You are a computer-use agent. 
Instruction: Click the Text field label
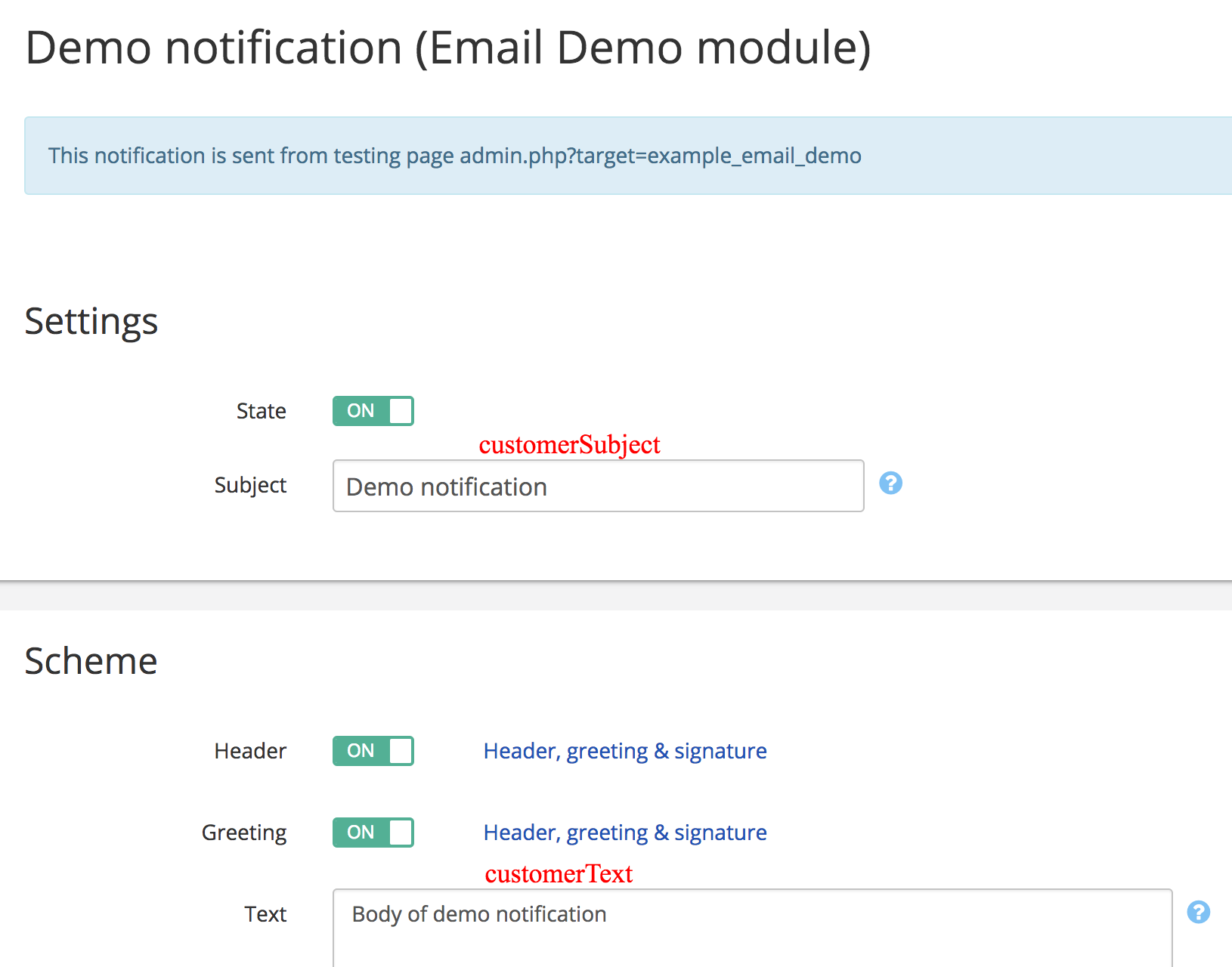[265, 914]
